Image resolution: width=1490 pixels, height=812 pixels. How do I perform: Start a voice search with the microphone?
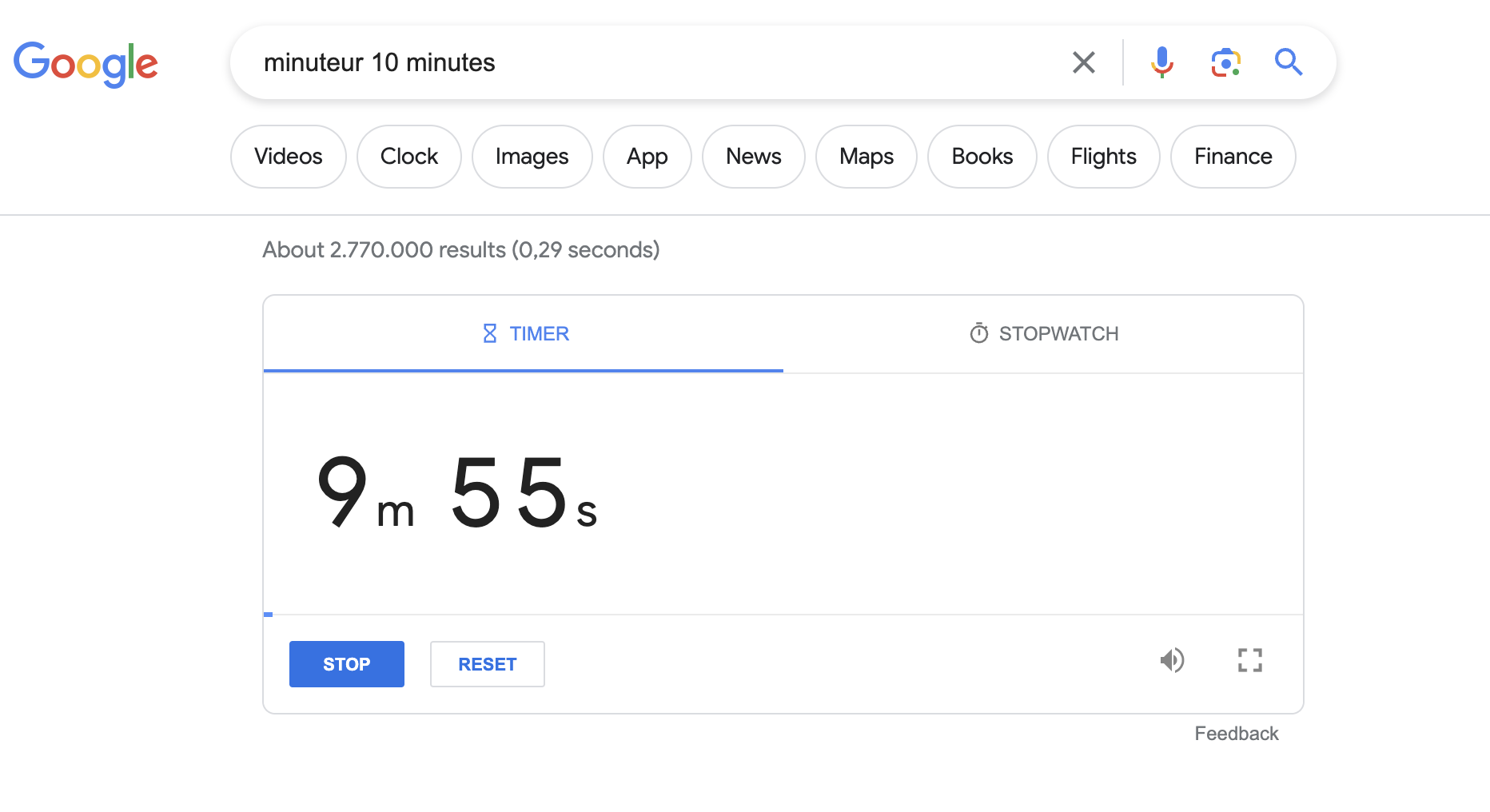point(1161,62)
